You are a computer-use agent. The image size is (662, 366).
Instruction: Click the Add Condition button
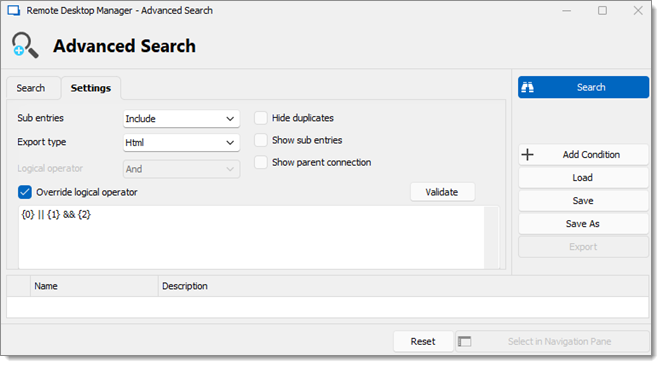[583, 155]
